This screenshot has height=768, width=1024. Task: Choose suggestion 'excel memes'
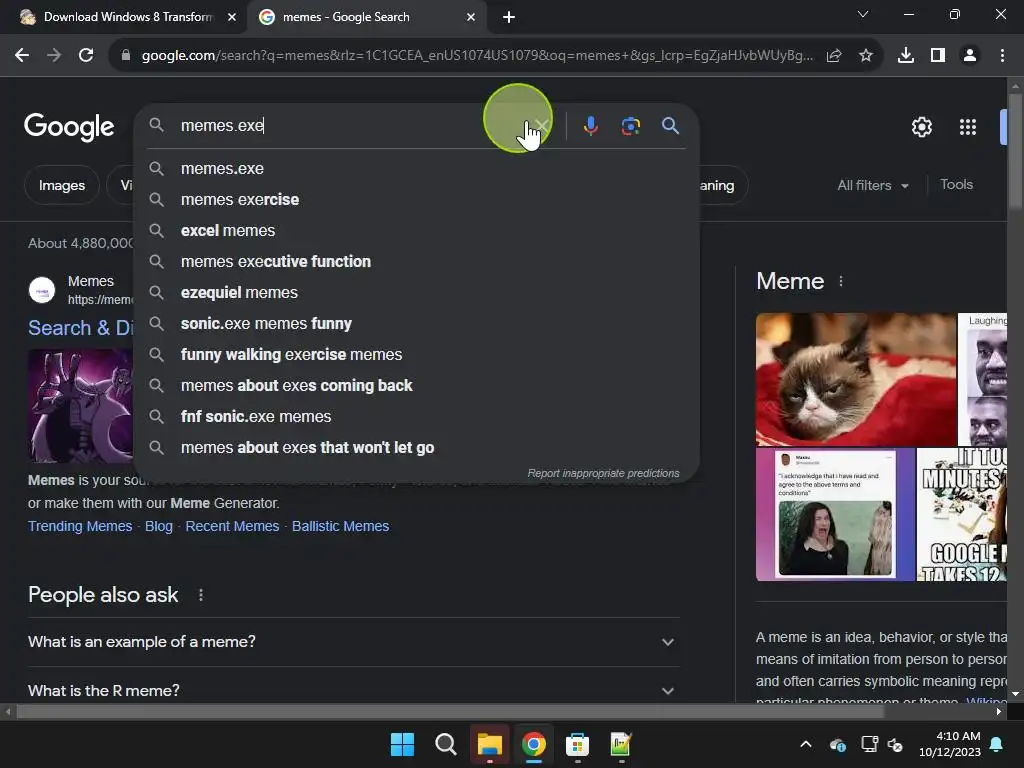416,231
